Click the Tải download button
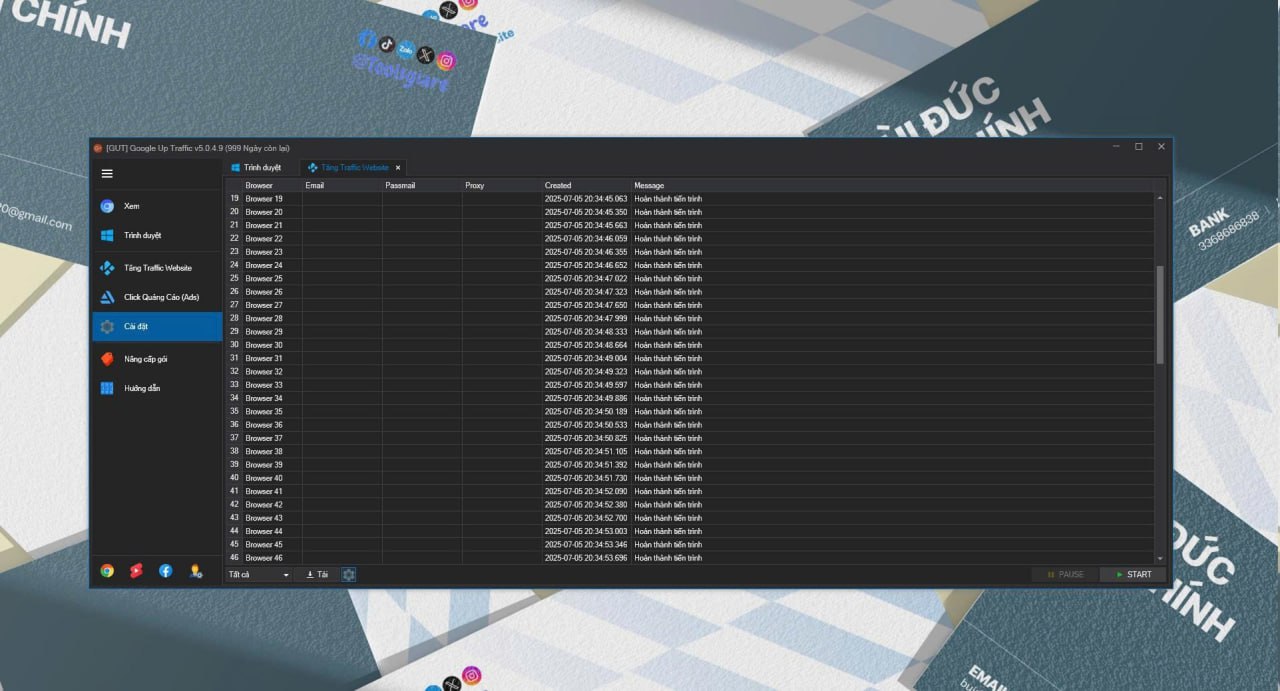This screenshot has height=691, width=1280. tap(318, 575)
